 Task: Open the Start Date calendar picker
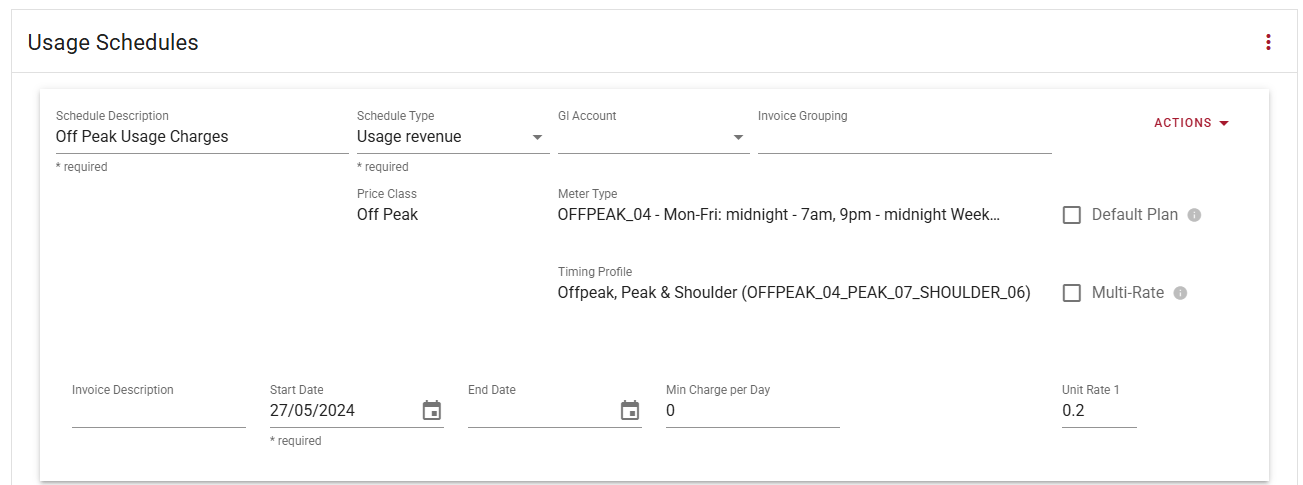click(x=431, y=410)
